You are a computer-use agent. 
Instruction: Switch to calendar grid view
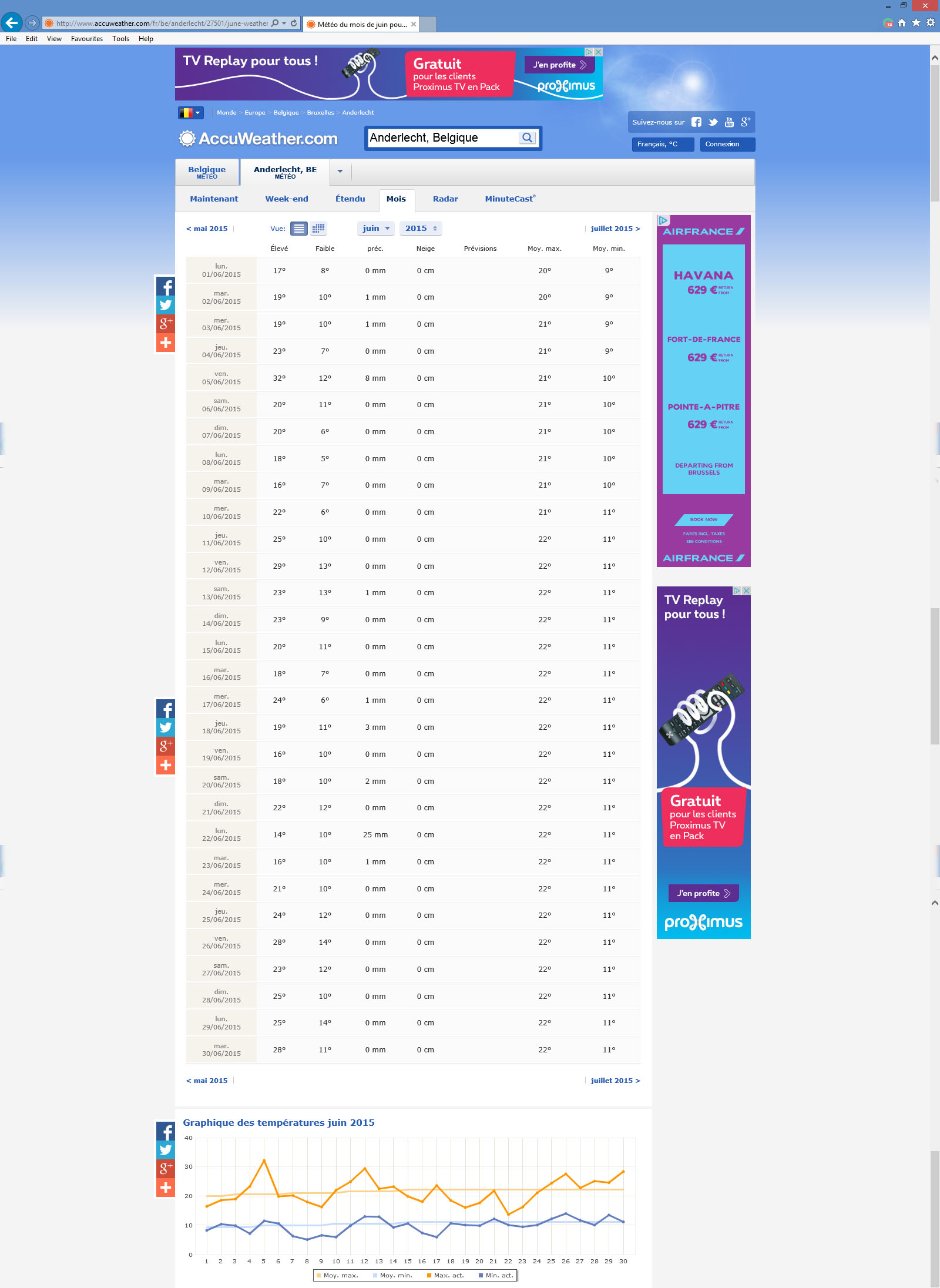(318, 229)
